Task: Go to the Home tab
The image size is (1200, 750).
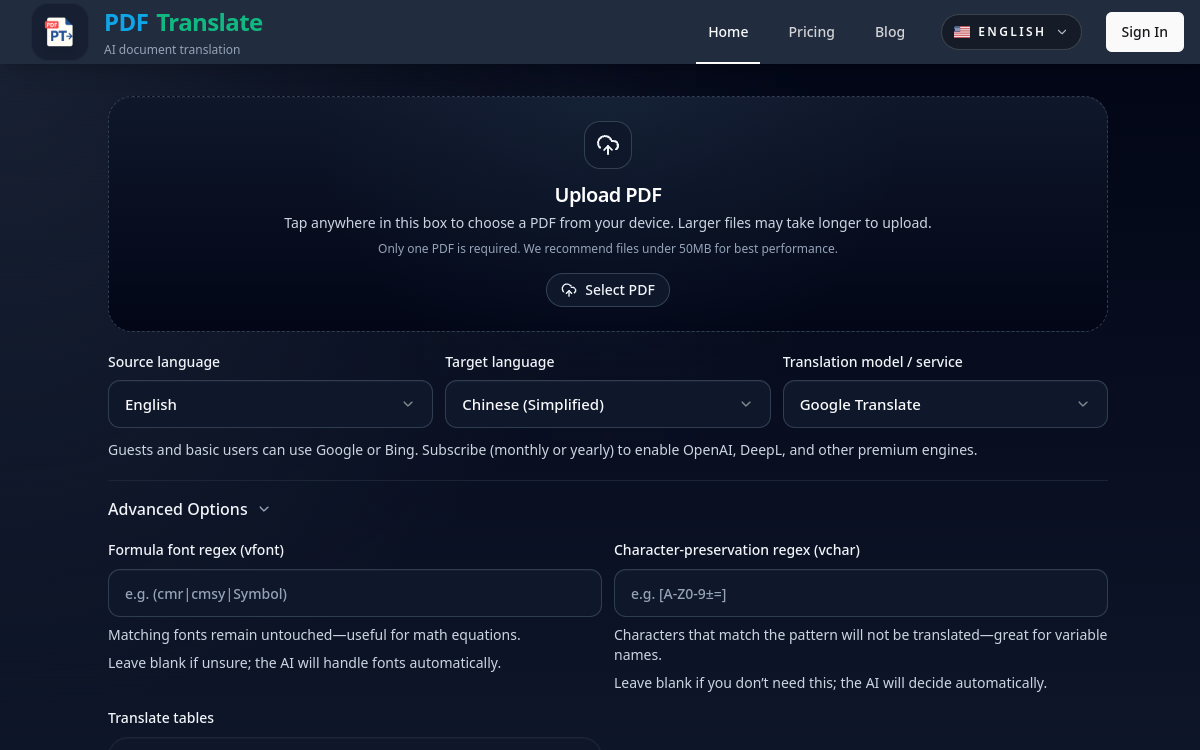Action: (x=728, y=32)
